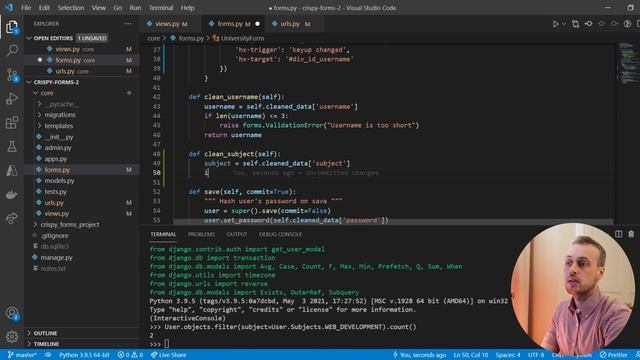This screenshot has width=640, height=360.
Task: Open the Live Share view icon
Action: pyautogui.click(x=12, y=218)
